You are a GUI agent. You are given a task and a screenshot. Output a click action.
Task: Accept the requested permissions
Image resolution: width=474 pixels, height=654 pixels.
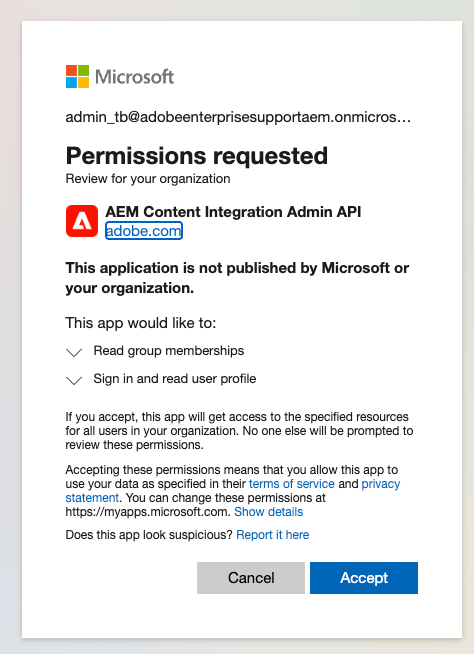(x=364, y=578)
